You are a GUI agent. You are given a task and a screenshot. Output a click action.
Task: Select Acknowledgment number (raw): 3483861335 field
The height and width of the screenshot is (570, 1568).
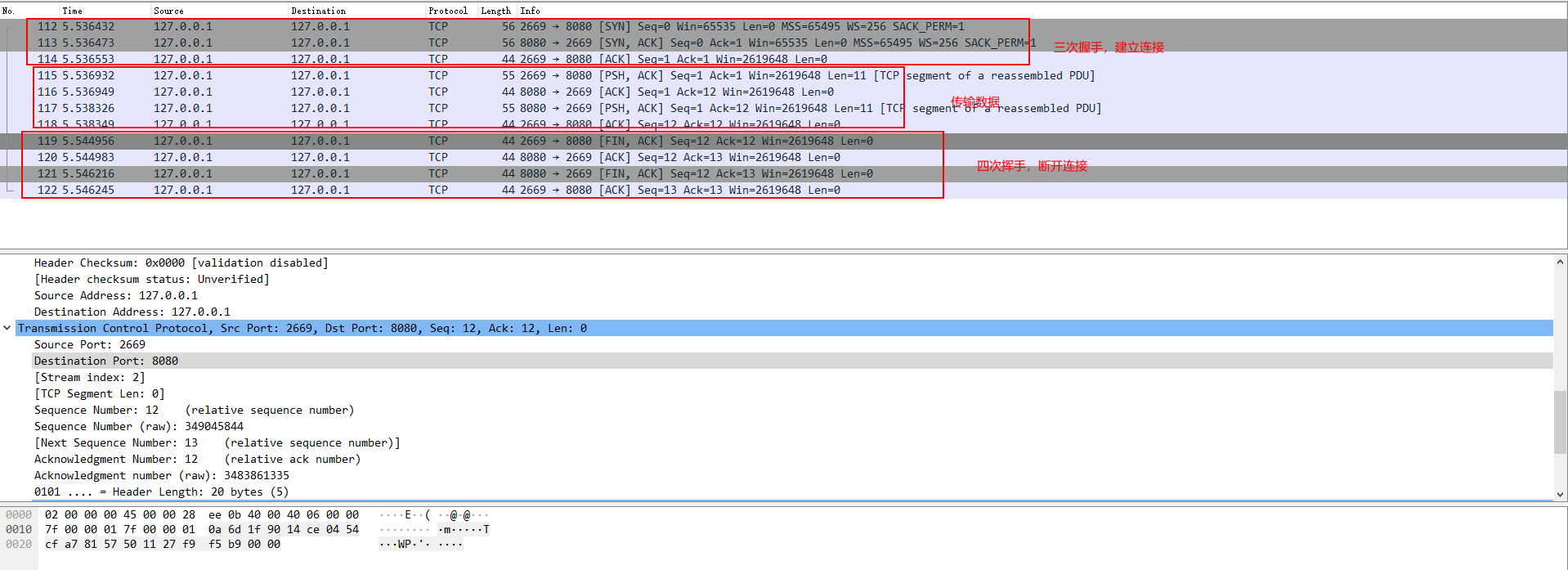(x=161, y=475)
